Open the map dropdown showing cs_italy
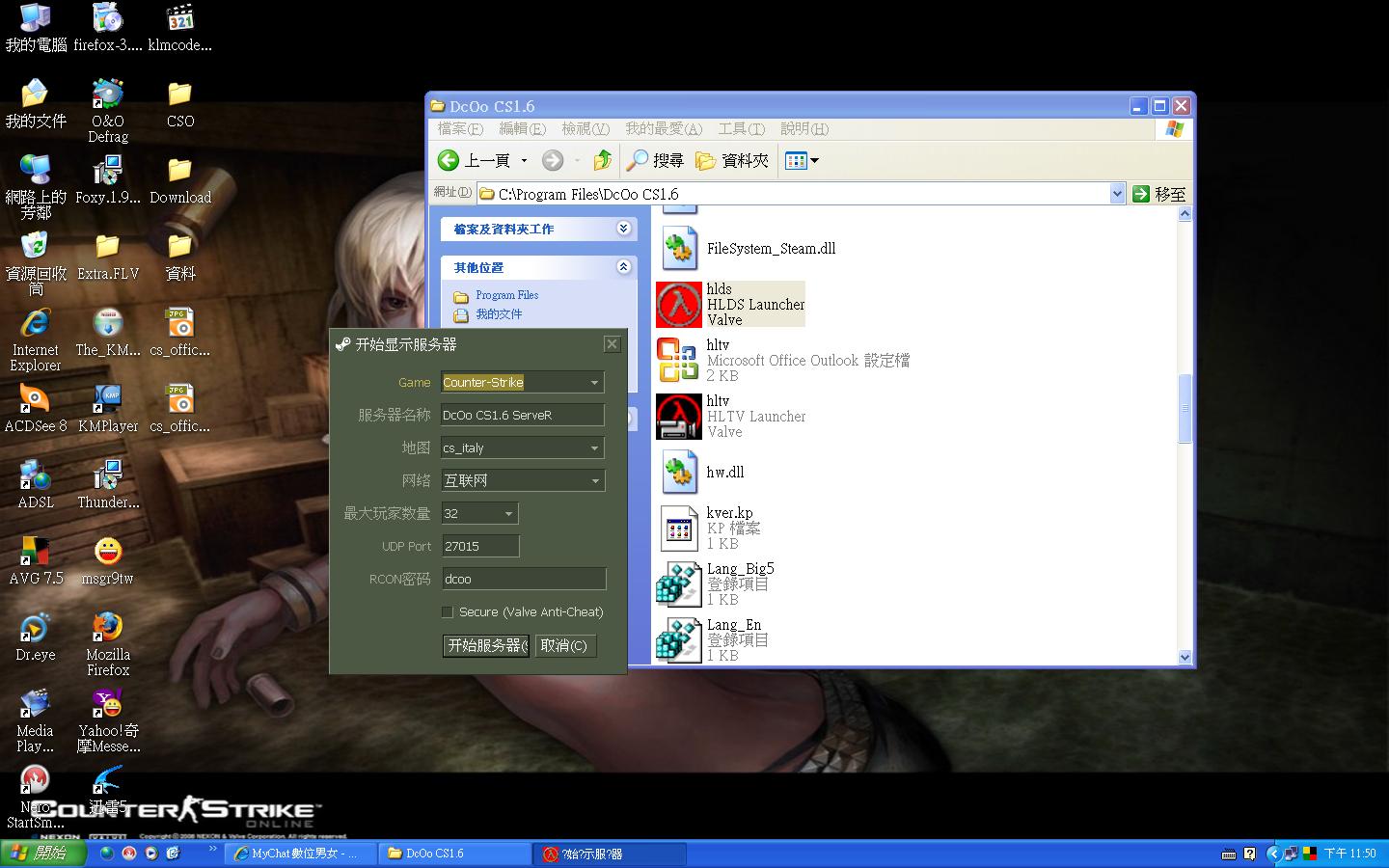Viewport: 1389px width, 868px height. pyautogui.click(x=523, y=448)
